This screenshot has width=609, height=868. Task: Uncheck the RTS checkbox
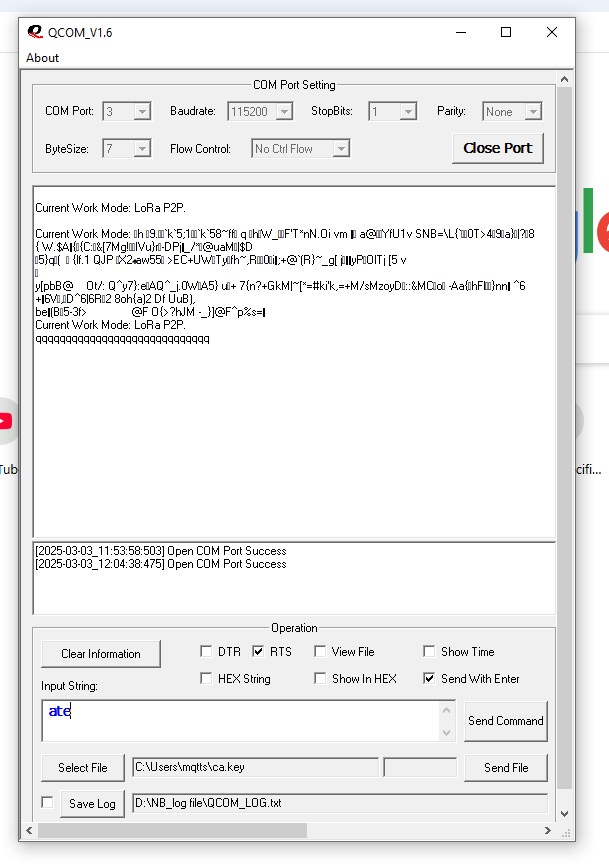[259, 652]
